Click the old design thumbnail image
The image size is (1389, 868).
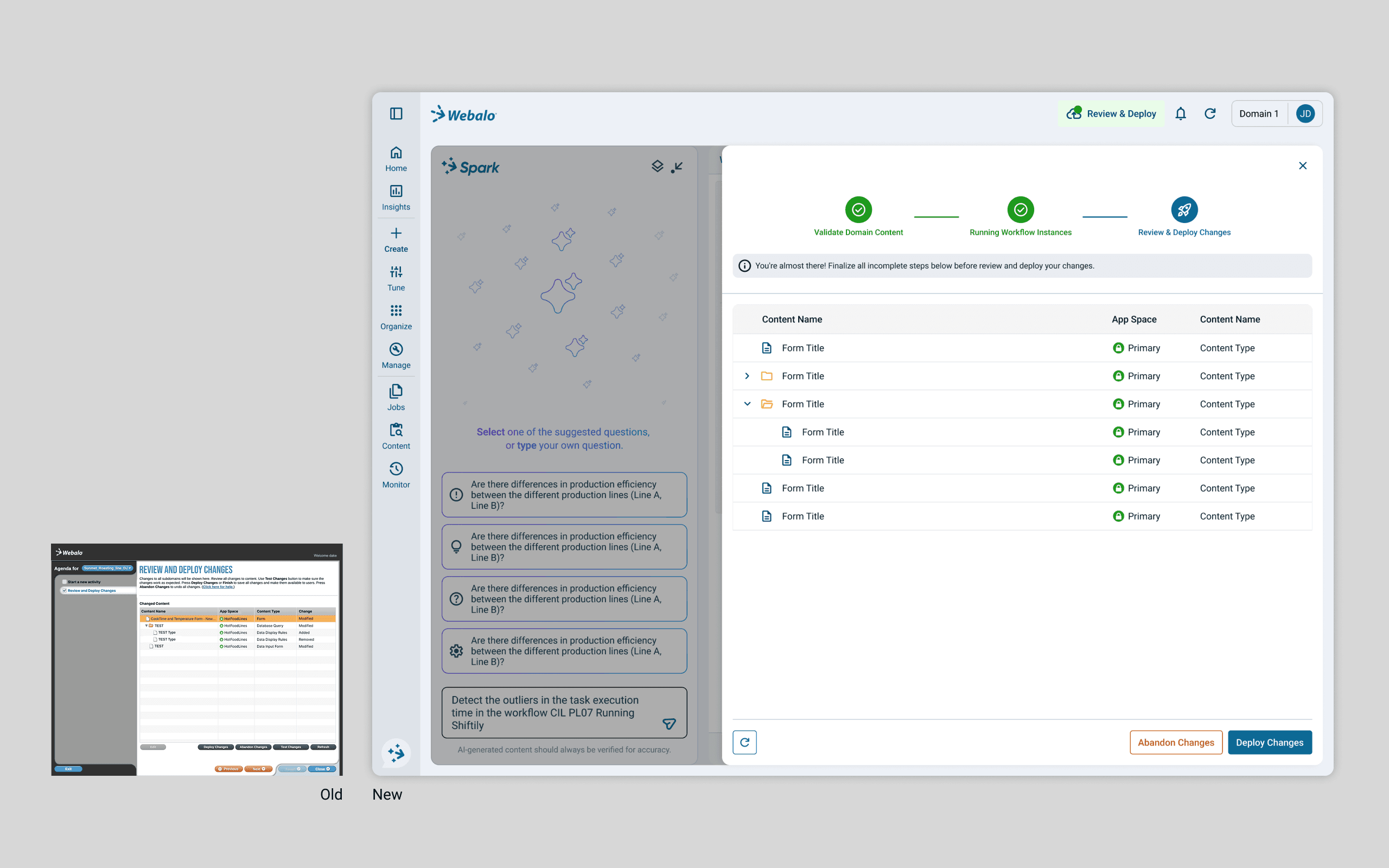click(197, 659)
